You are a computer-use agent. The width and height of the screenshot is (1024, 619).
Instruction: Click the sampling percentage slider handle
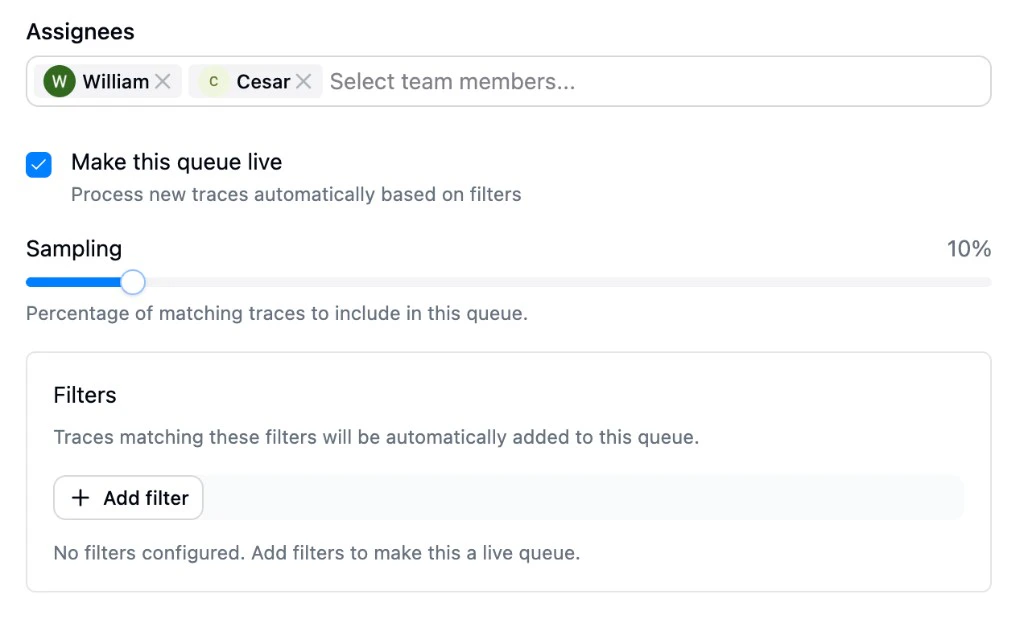(132, 282)
